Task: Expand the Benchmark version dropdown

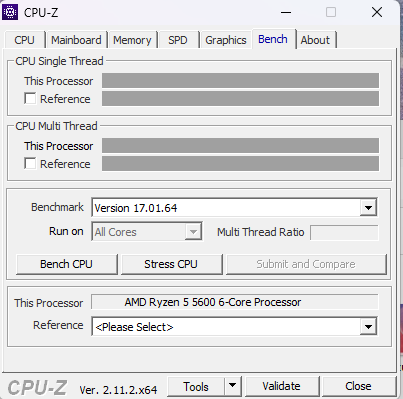Action: point(368,208)
